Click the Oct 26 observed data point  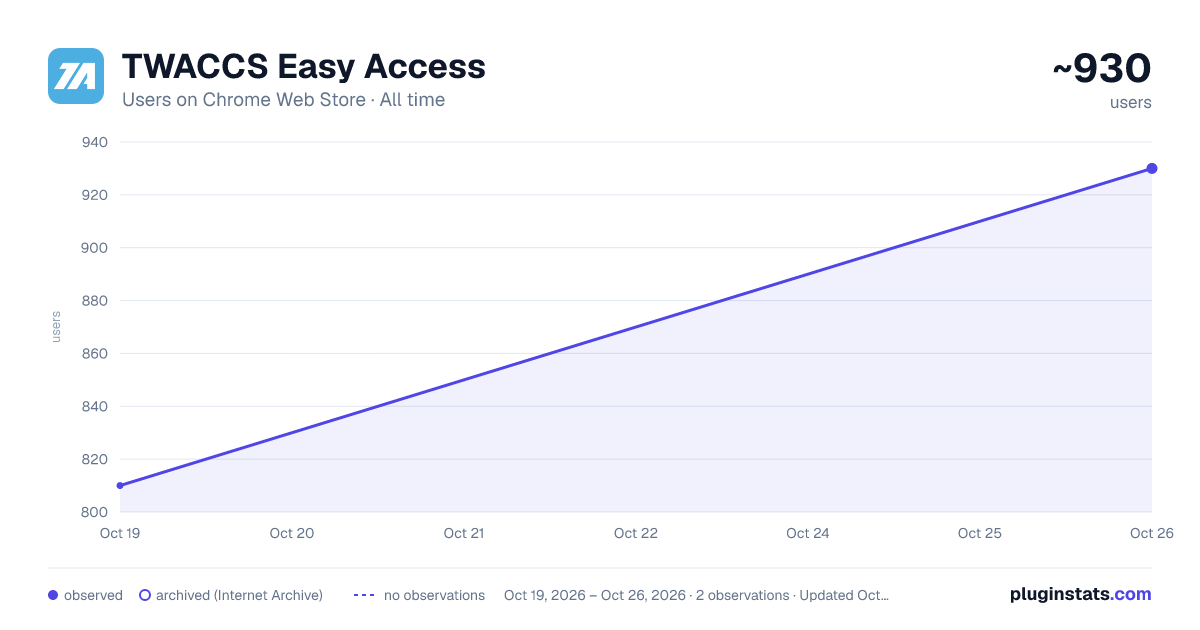(1152, 168)
